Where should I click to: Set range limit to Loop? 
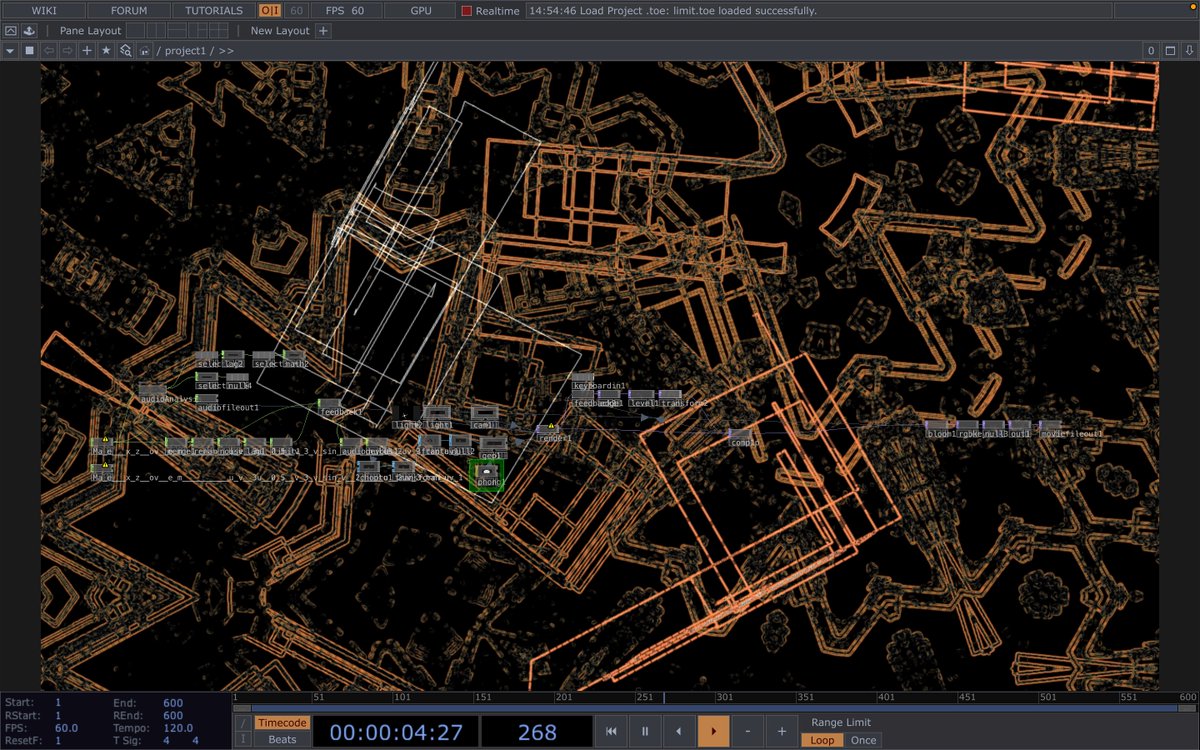click(822, 740)
